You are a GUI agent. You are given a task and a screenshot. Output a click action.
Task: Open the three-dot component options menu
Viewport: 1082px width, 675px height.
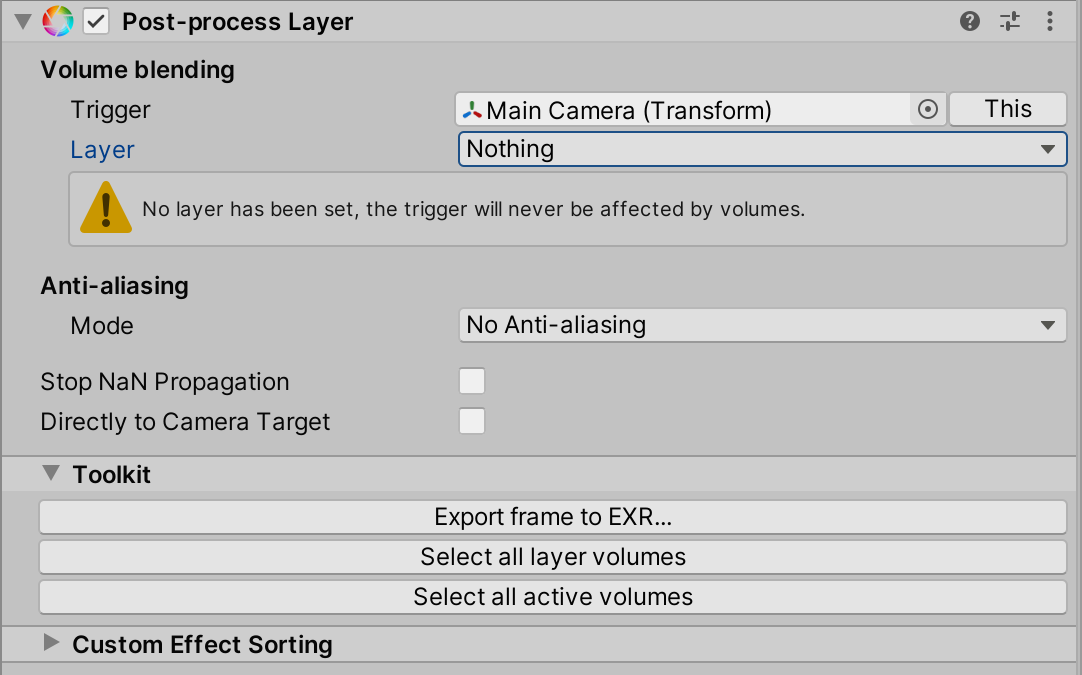point(1050,21)
